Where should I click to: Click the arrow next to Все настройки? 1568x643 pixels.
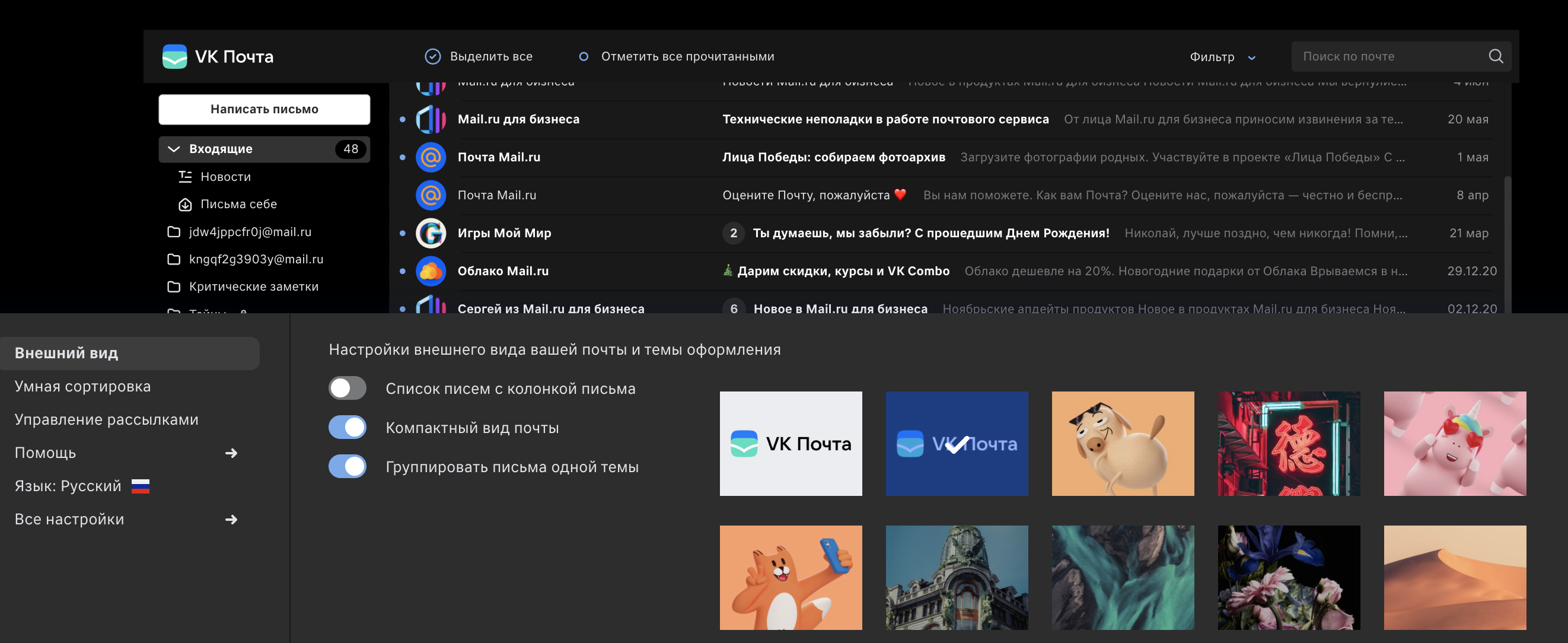coord(231,520)
